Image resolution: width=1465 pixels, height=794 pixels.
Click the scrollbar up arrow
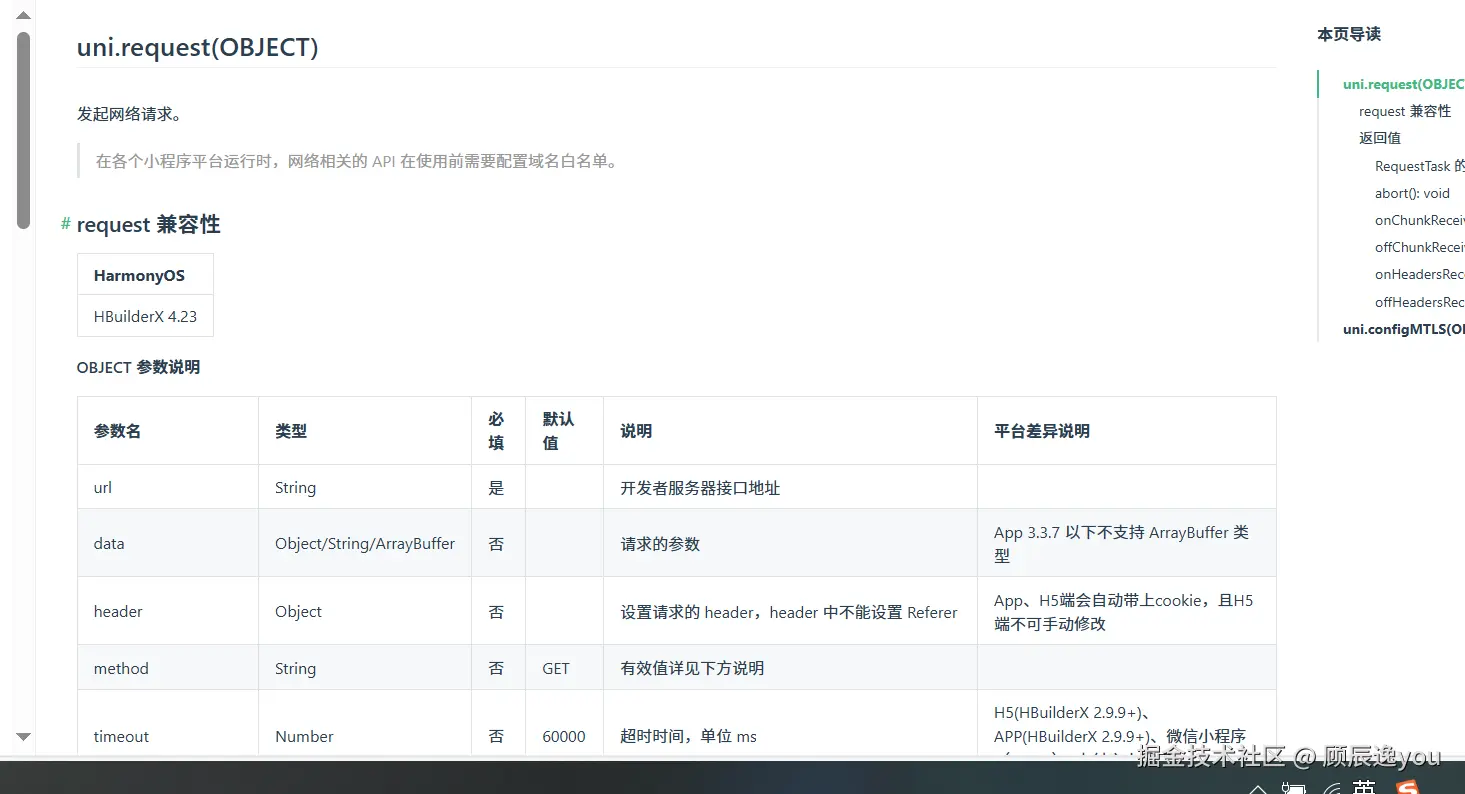(23, 13)
